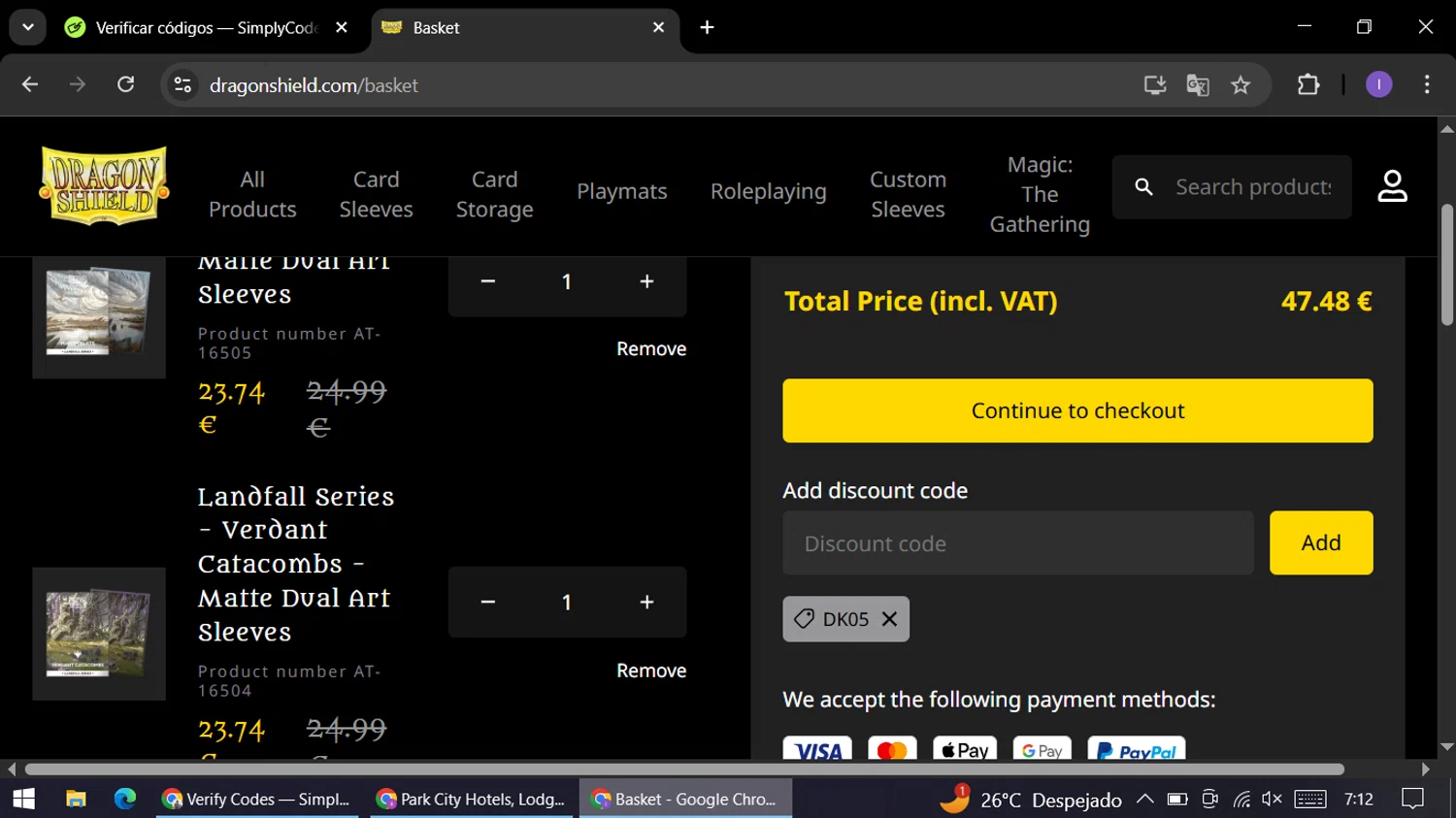1456x818 pixels.
Task: Click the Add discount button
Action: [x=1321, y=543]
